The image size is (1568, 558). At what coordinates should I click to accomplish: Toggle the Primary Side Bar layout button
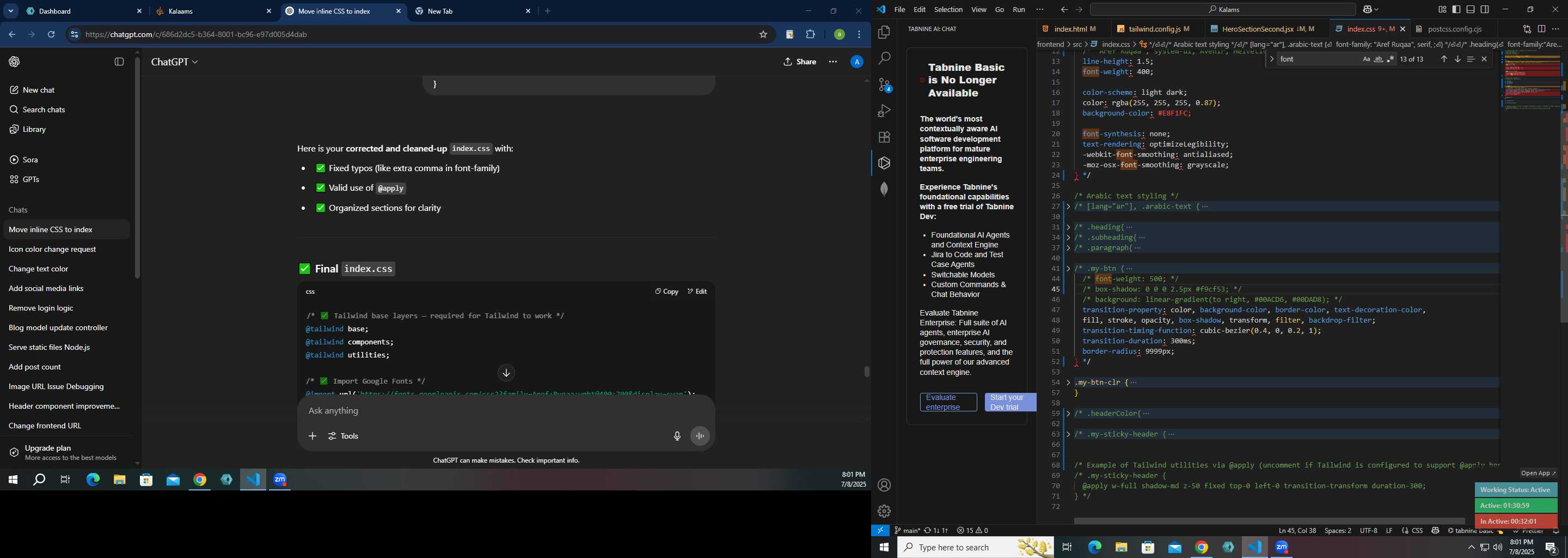1456,10
